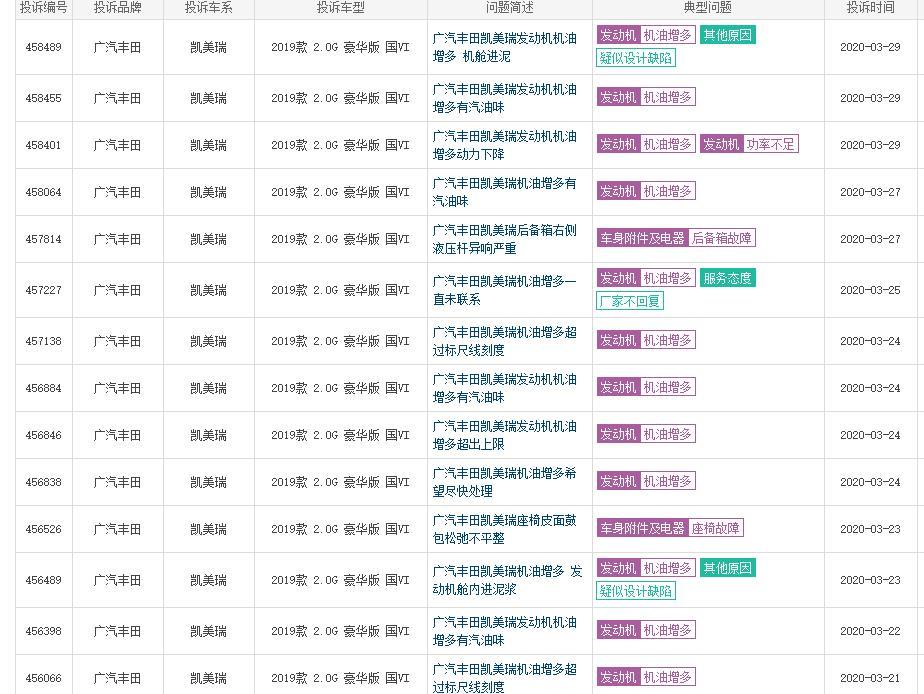Image resolution: width=924 pixels, height=694 pixels.
Task: Click 后备箱故障 tag in row 457814
Action: 721,239
